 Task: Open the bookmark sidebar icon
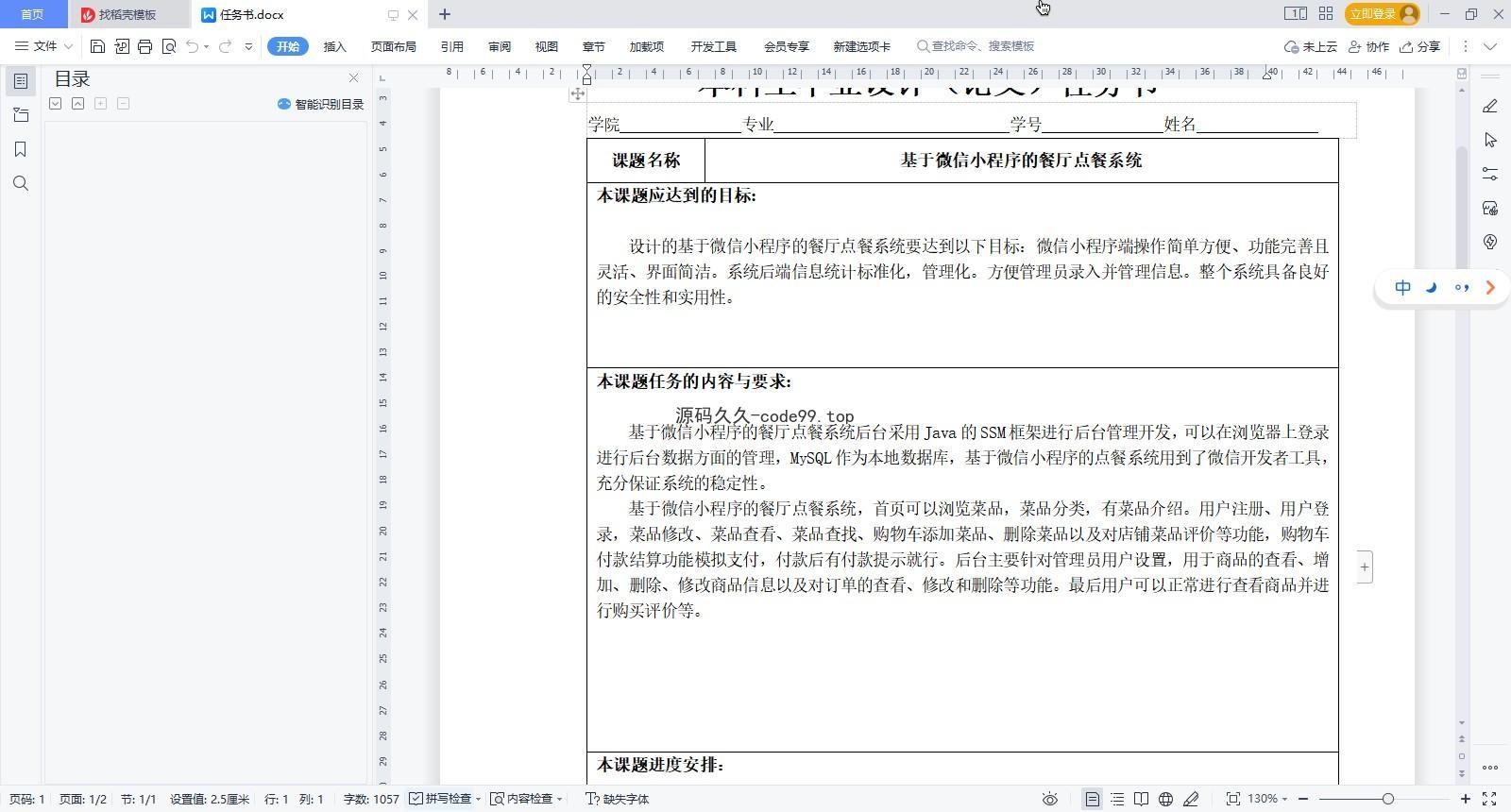[x=21, y=149]
